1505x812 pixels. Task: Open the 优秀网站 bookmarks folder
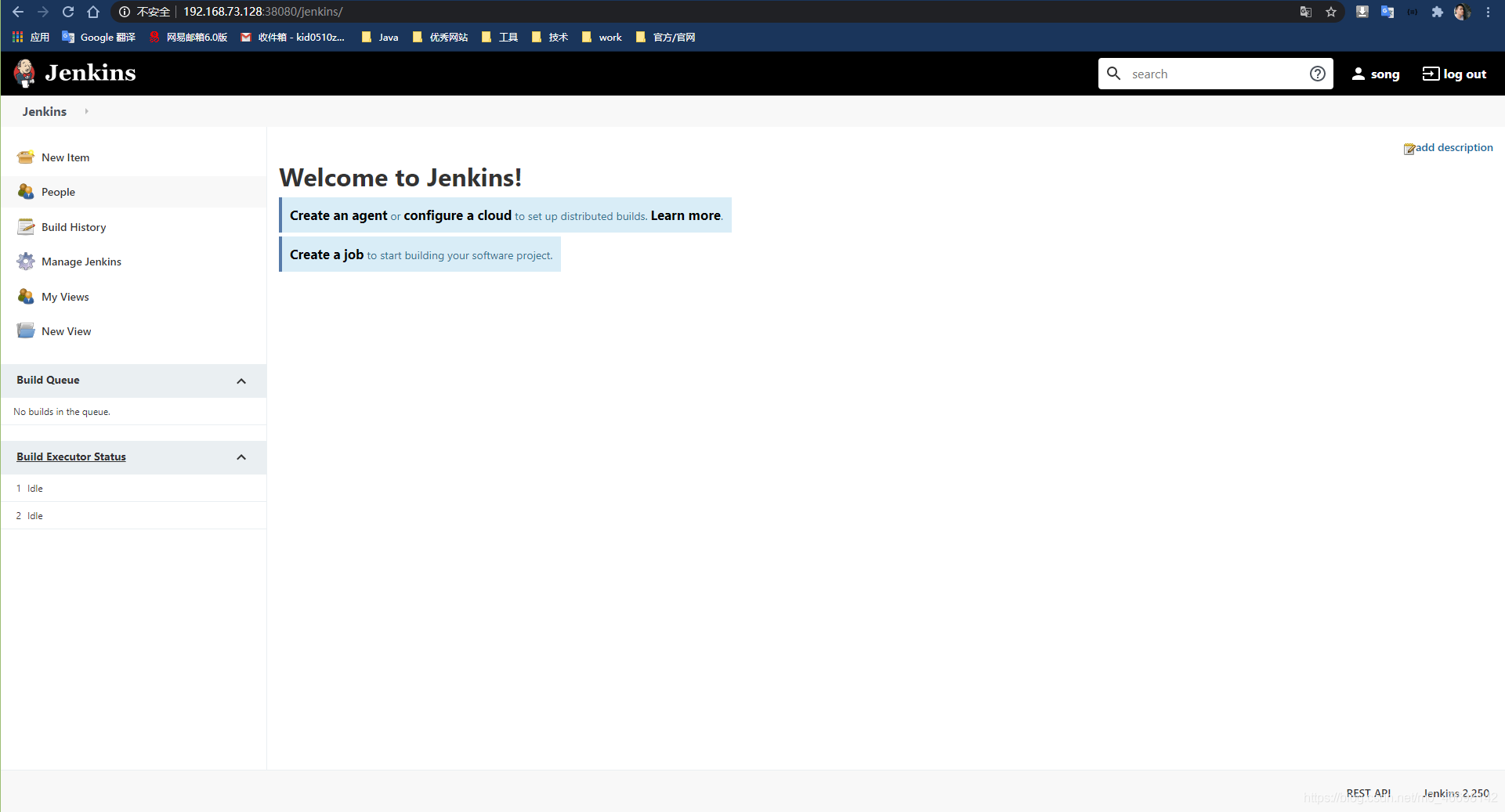pos(440,37)
